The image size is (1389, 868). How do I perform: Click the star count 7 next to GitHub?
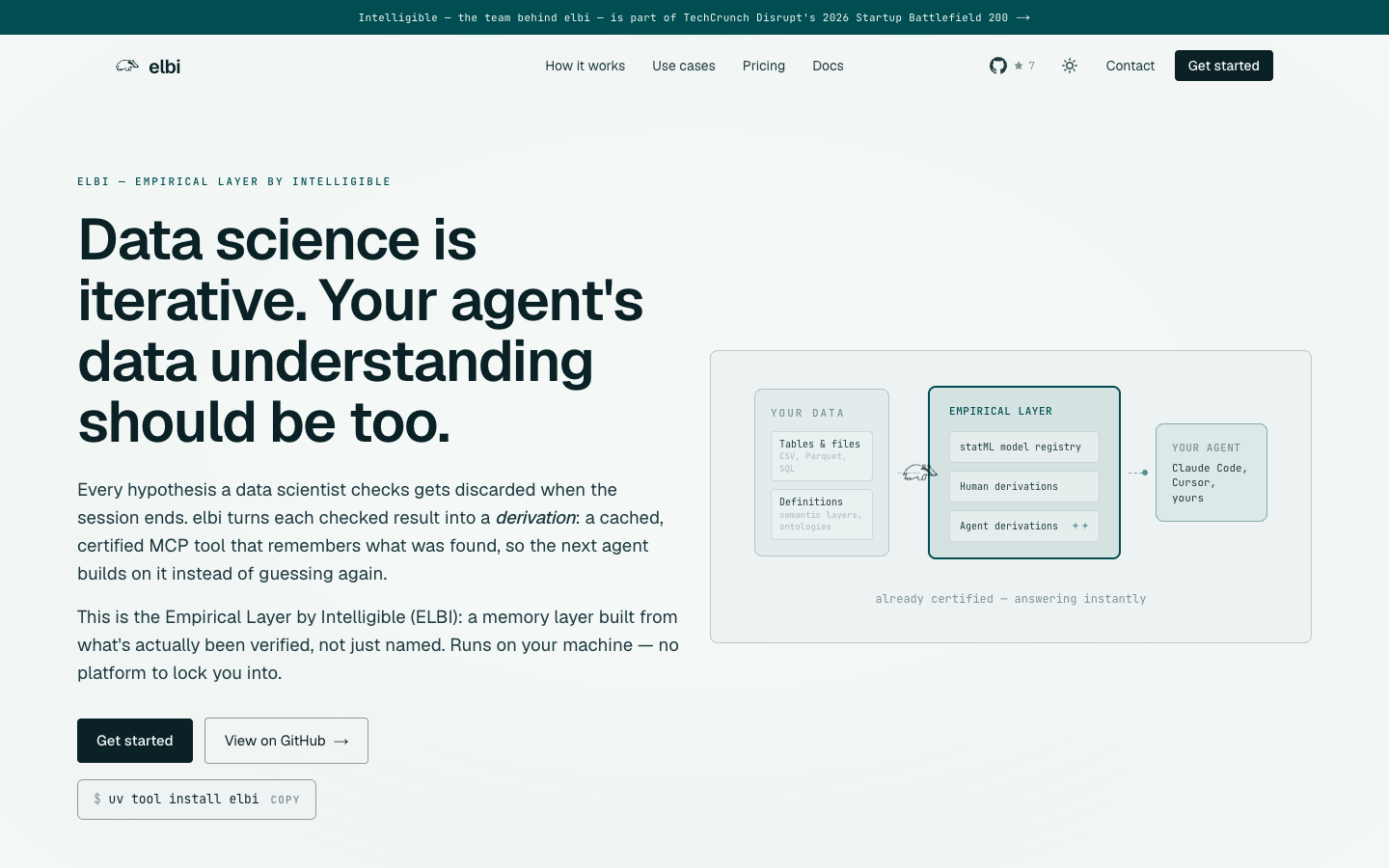point(1024,66)
